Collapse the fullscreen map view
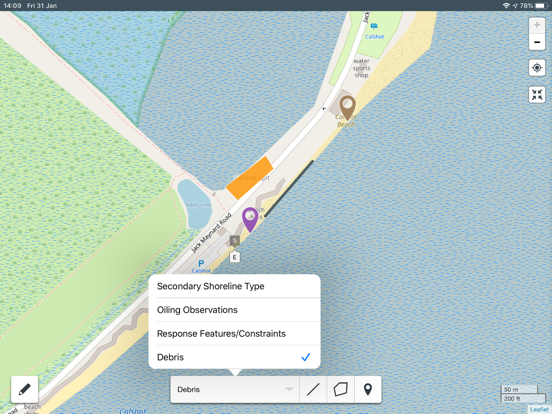The height and width of the screenshot is (414, 552). (x=537, y=95)
